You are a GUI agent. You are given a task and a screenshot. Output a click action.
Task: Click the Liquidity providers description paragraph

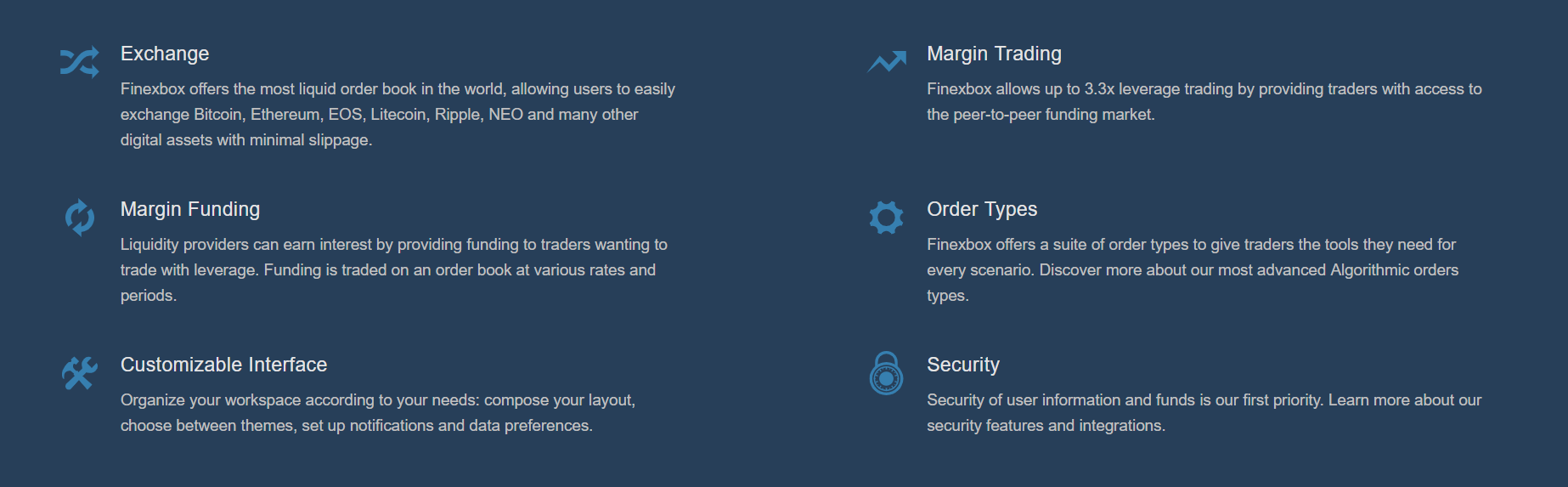tap(394, 269)
